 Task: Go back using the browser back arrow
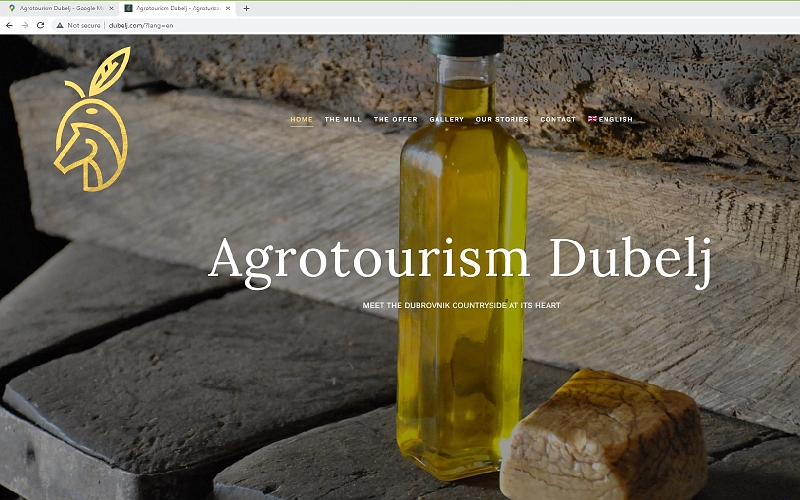pyautogui.click(x=9, y=25)
